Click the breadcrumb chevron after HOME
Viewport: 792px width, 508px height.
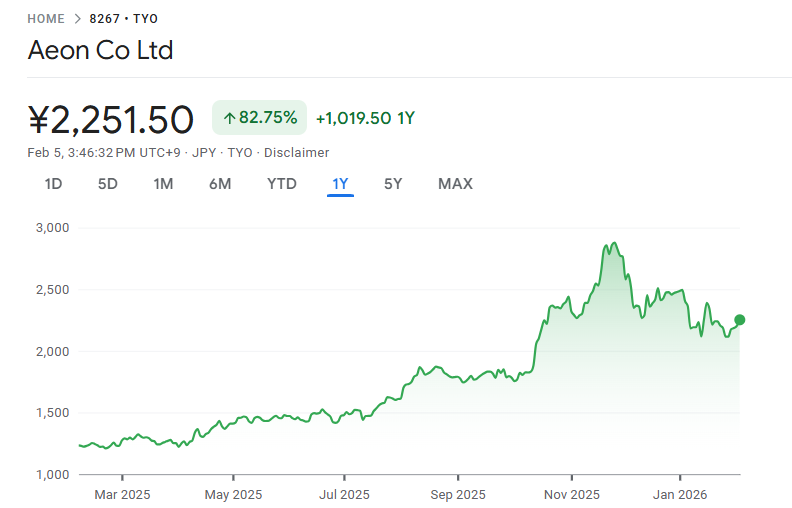pyautogui.click(x=77, y=19)
